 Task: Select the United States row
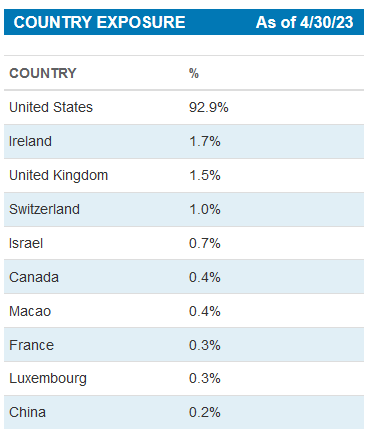(184, 107)
